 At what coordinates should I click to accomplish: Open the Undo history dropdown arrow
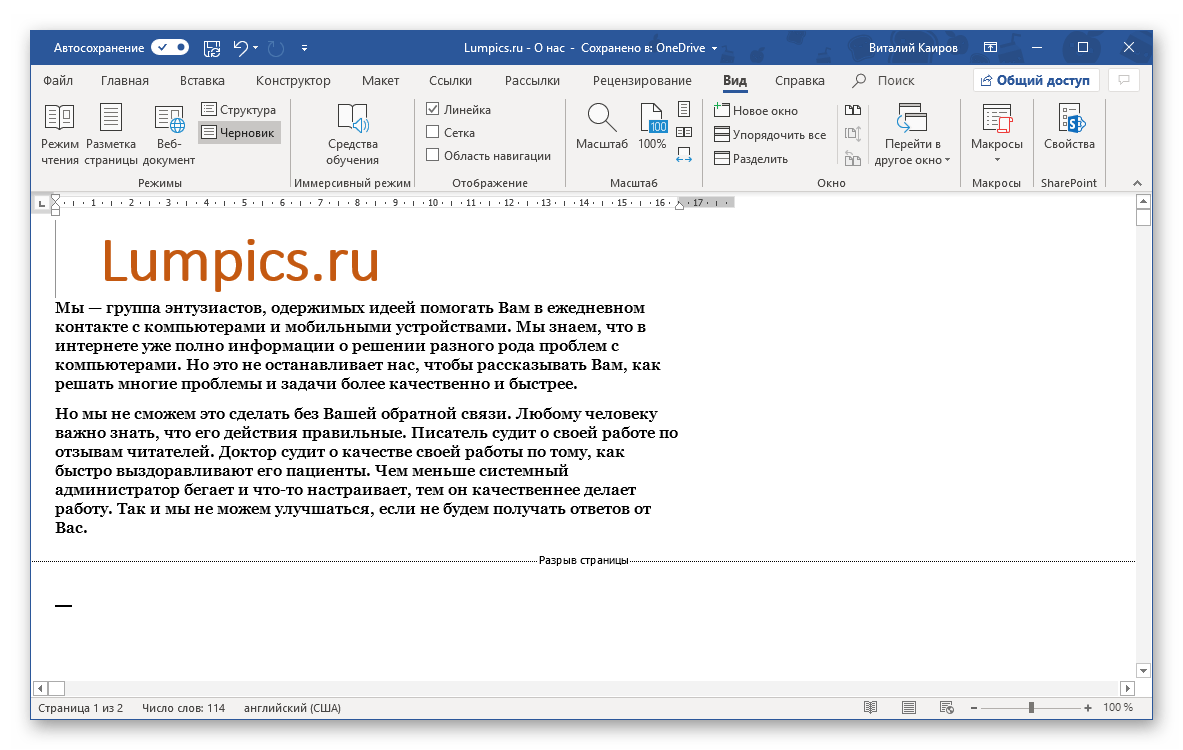pyautogui.click(x=256, y=47)
